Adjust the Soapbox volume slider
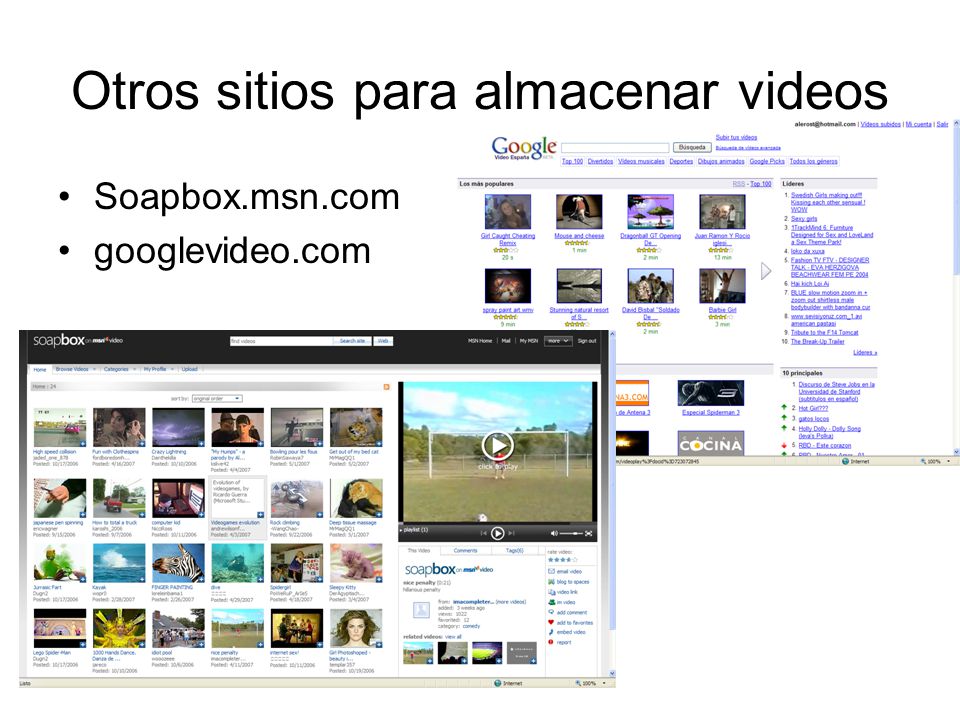The width and height of the screenshot is (960, 720). pos(571,533)
